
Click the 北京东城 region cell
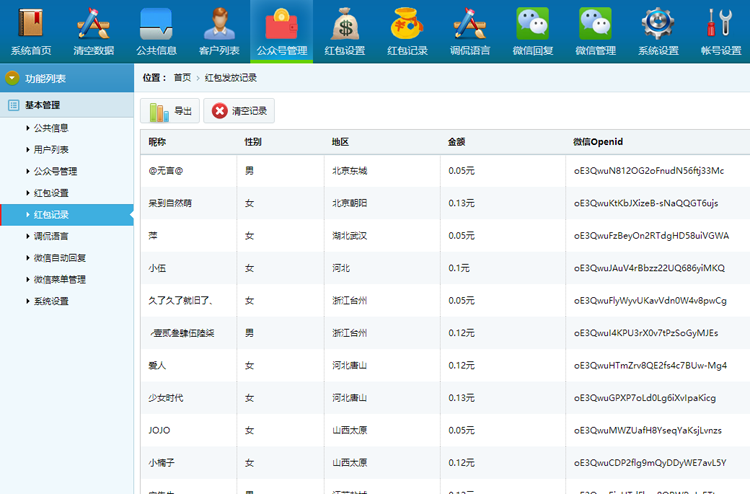pyautogui.click(x=350, y=171)
